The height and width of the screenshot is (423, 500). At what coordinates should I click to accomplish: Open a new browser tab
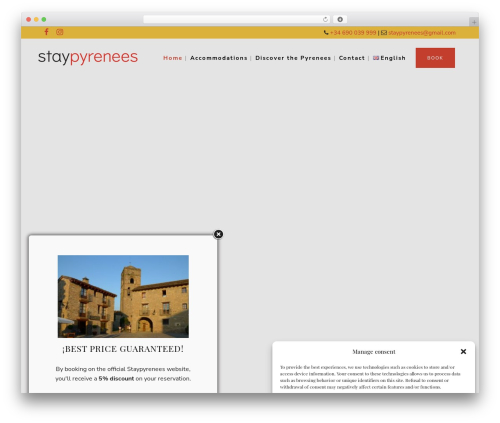pyautogui.click(x=474, y=22)
